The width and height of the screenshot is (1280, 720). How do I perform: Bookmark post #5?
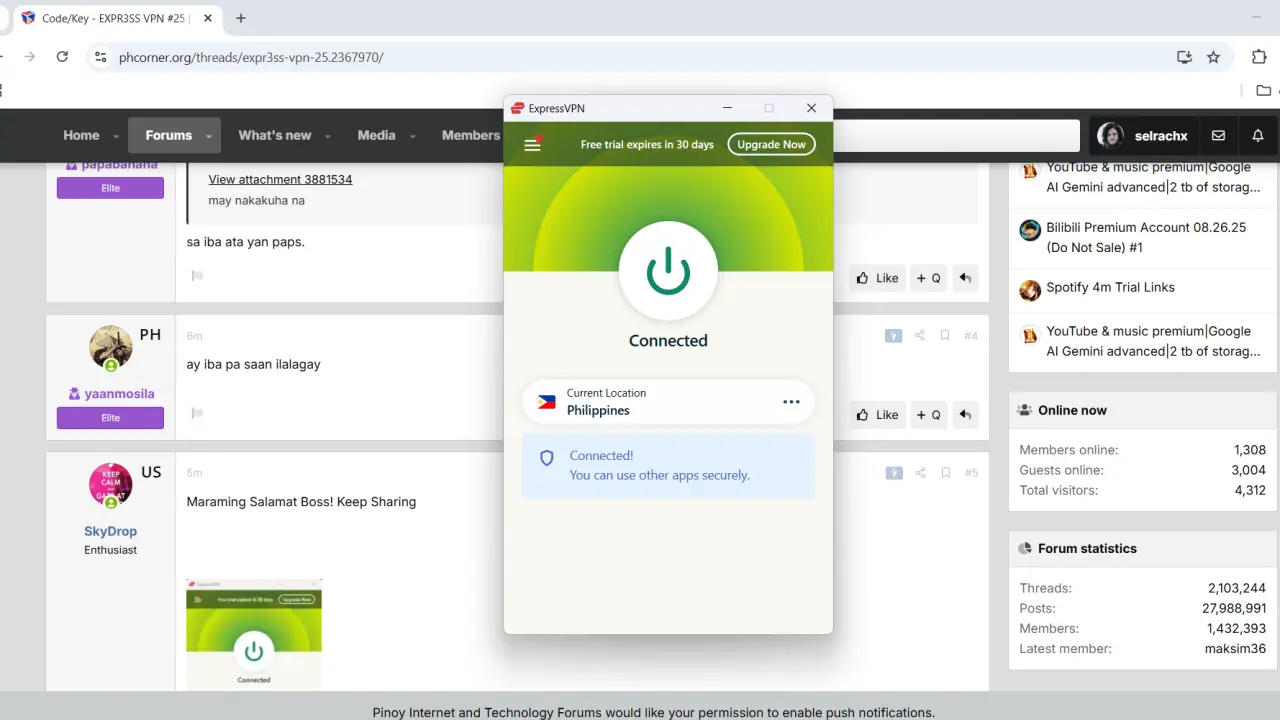(945, 472)
